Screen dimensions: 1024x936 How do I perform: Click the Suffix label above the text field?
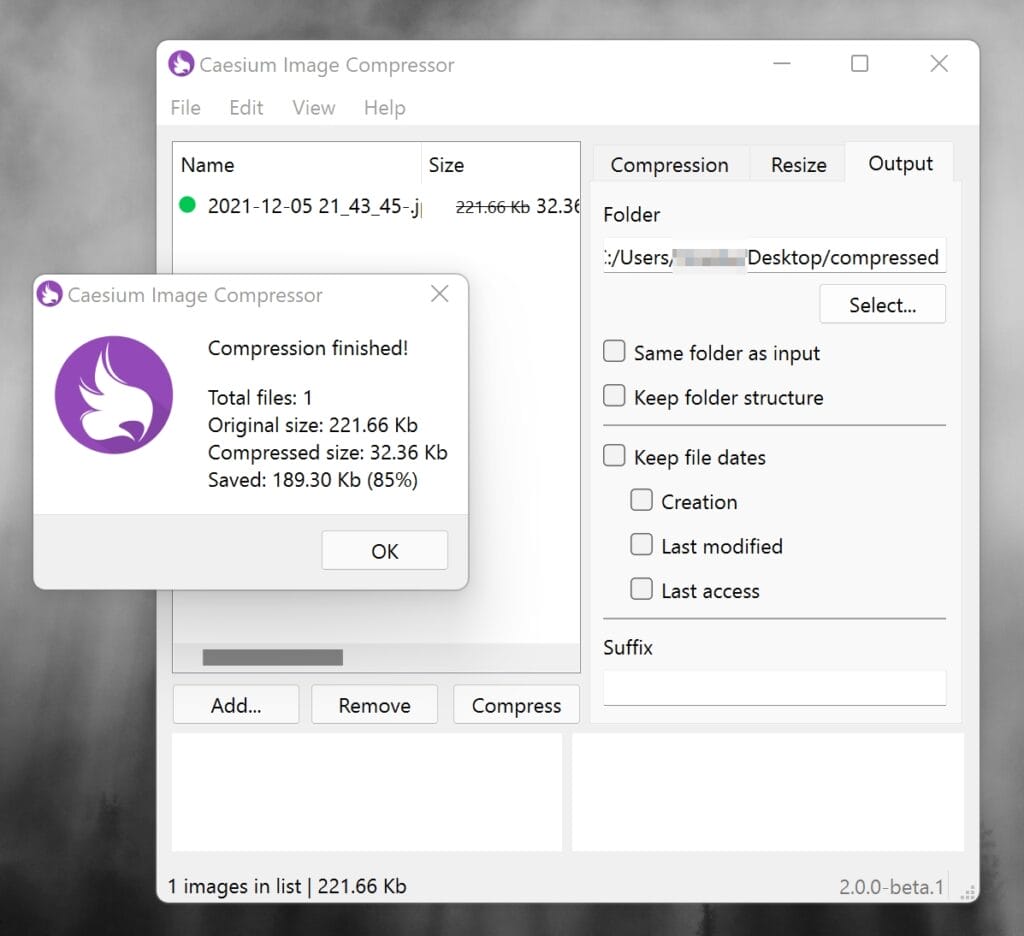click(628, 647)
